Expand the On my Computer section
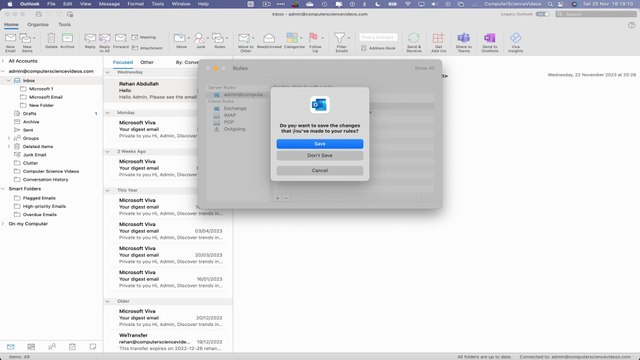 click(3, 224)
